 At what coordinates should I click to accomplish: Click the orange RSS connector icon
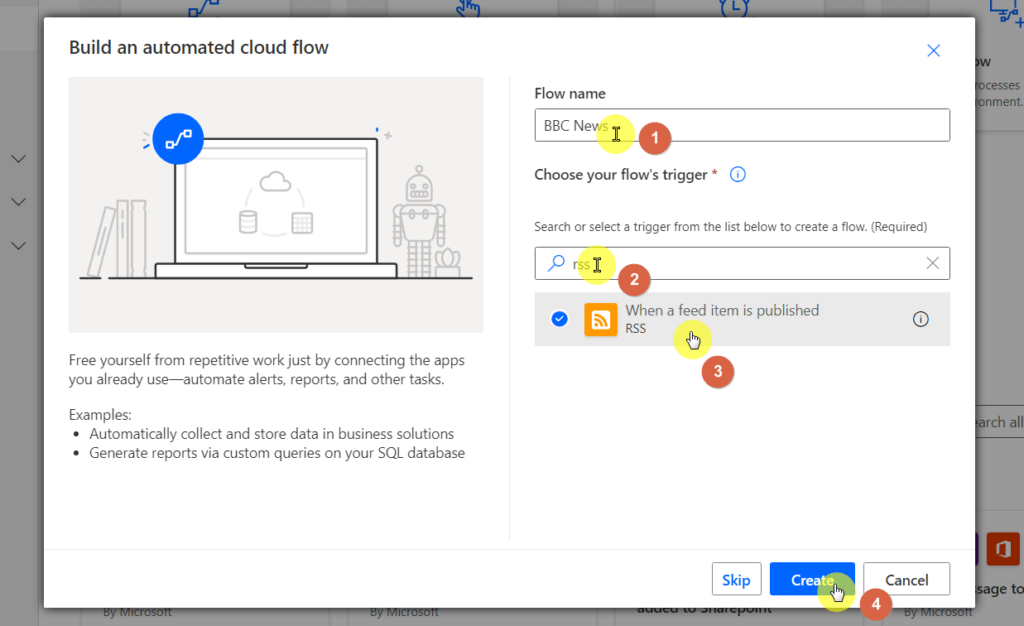pos(600,319)
